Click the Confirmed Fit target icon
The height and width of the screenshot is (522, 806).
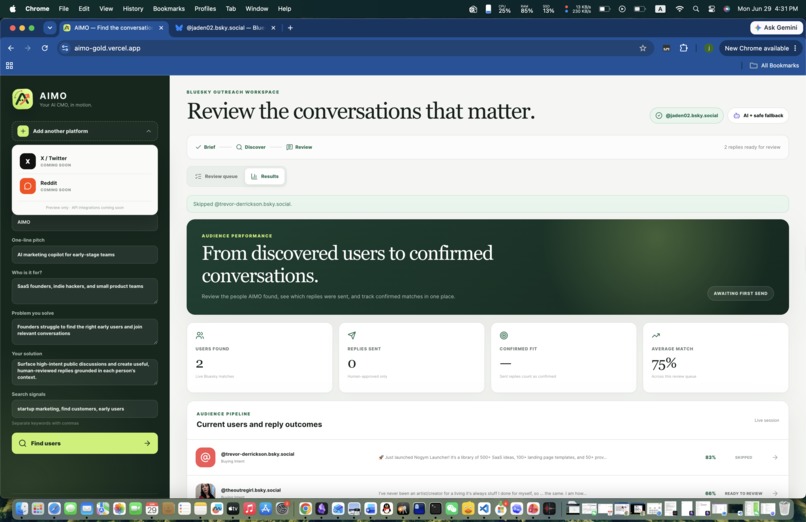(x=504, y=335)
